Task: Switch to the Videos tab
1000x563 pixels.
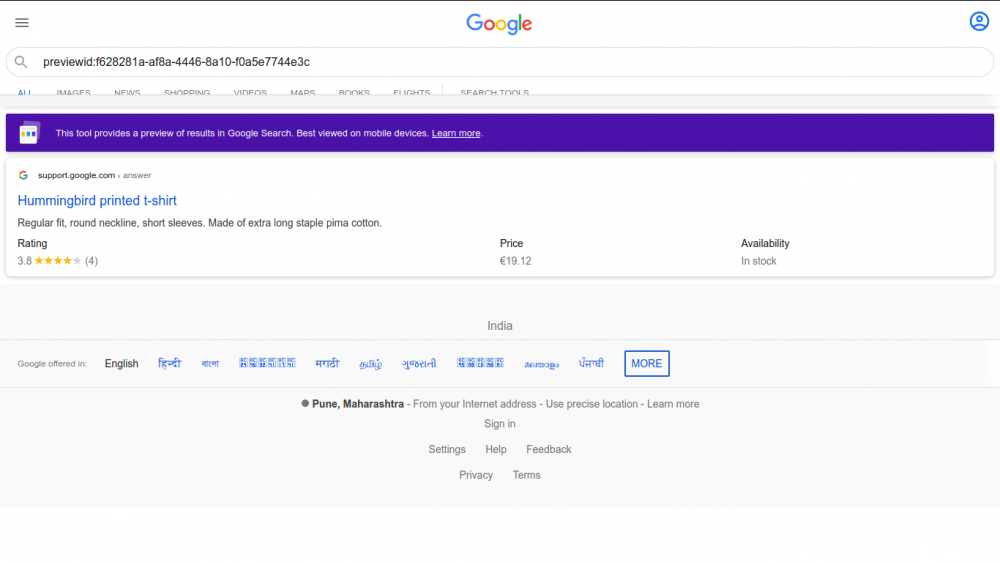Action: click(250, 92)
